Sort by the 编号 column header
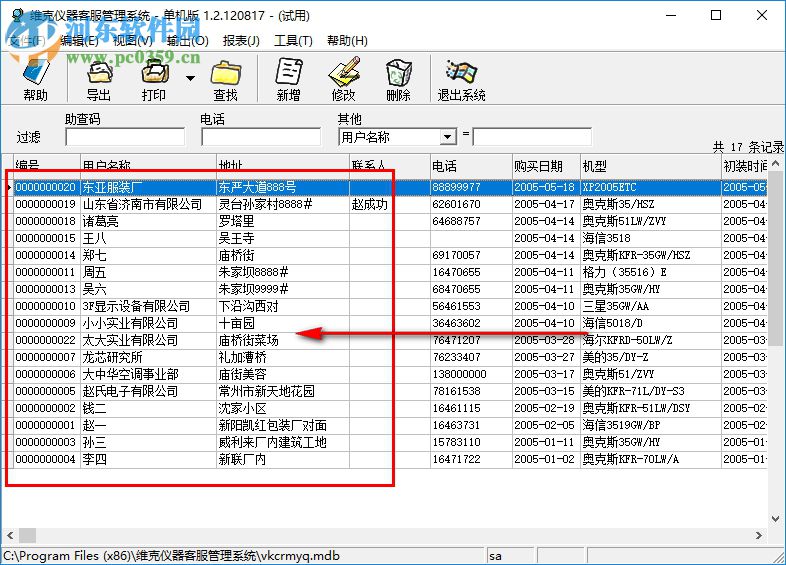 click(47, 166)
